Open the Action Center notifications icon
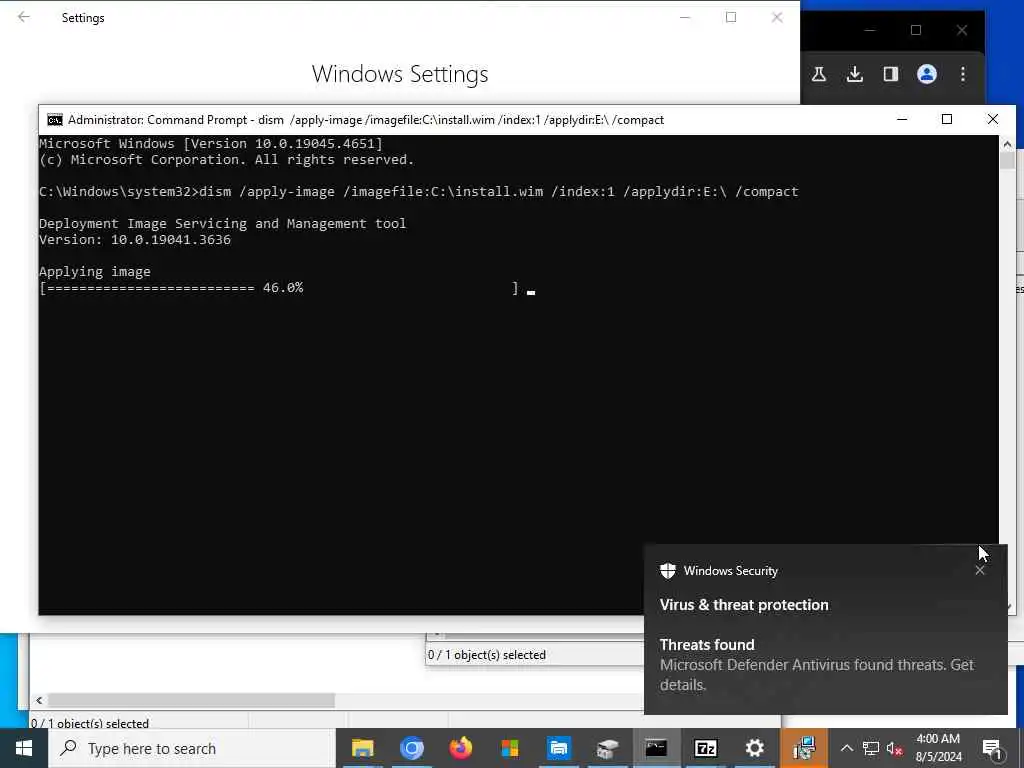The width and height of the screenshot is (1024, 768). coord(992,748)
